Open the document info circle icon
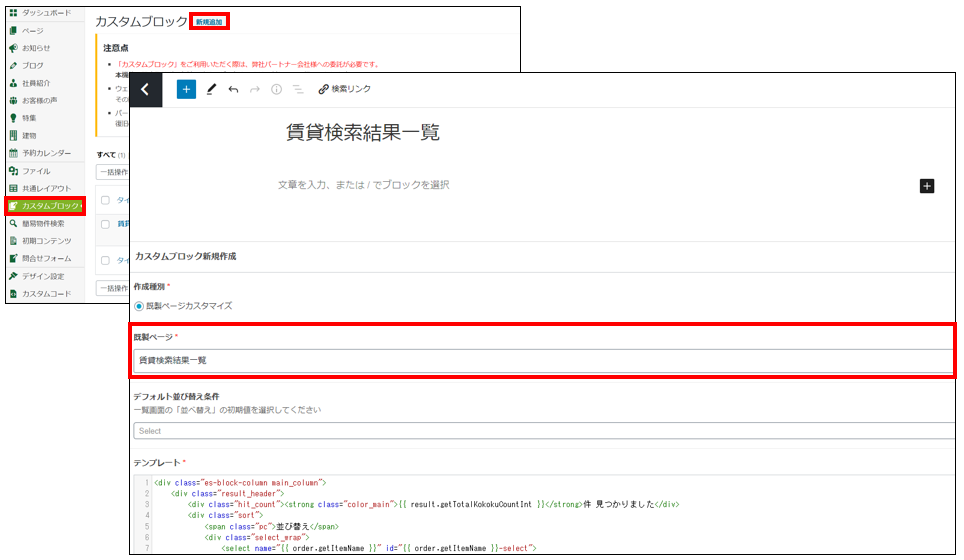Screen dimensions: 964x560 (276, 89)
